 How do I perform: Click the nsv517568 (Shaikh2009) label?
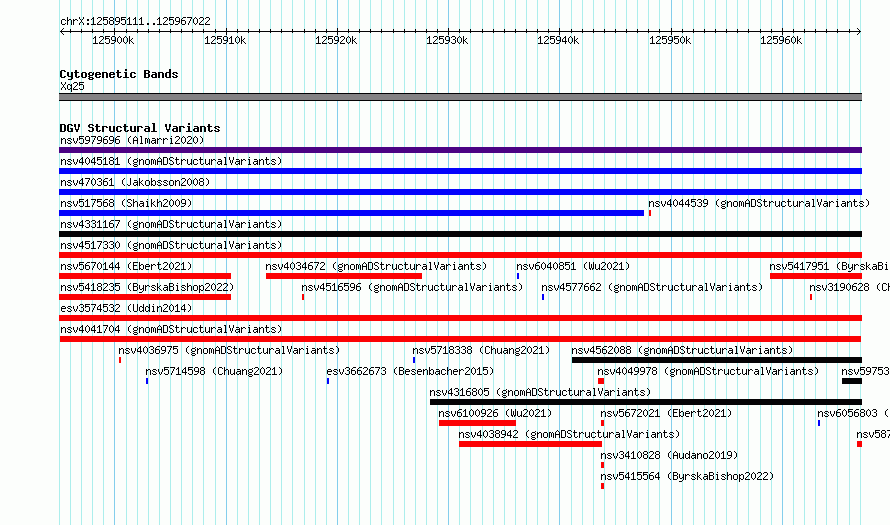(126, 203)
